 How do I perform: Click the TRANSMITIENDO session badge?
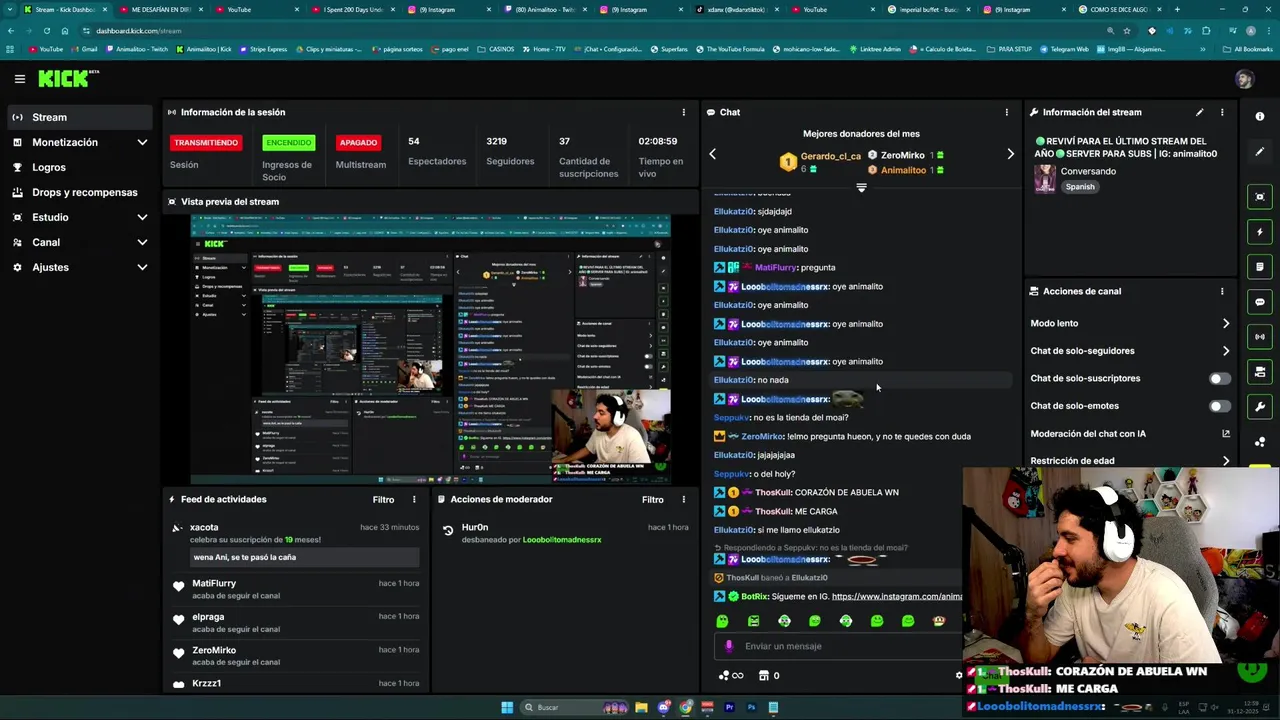(x=207, y=143)
